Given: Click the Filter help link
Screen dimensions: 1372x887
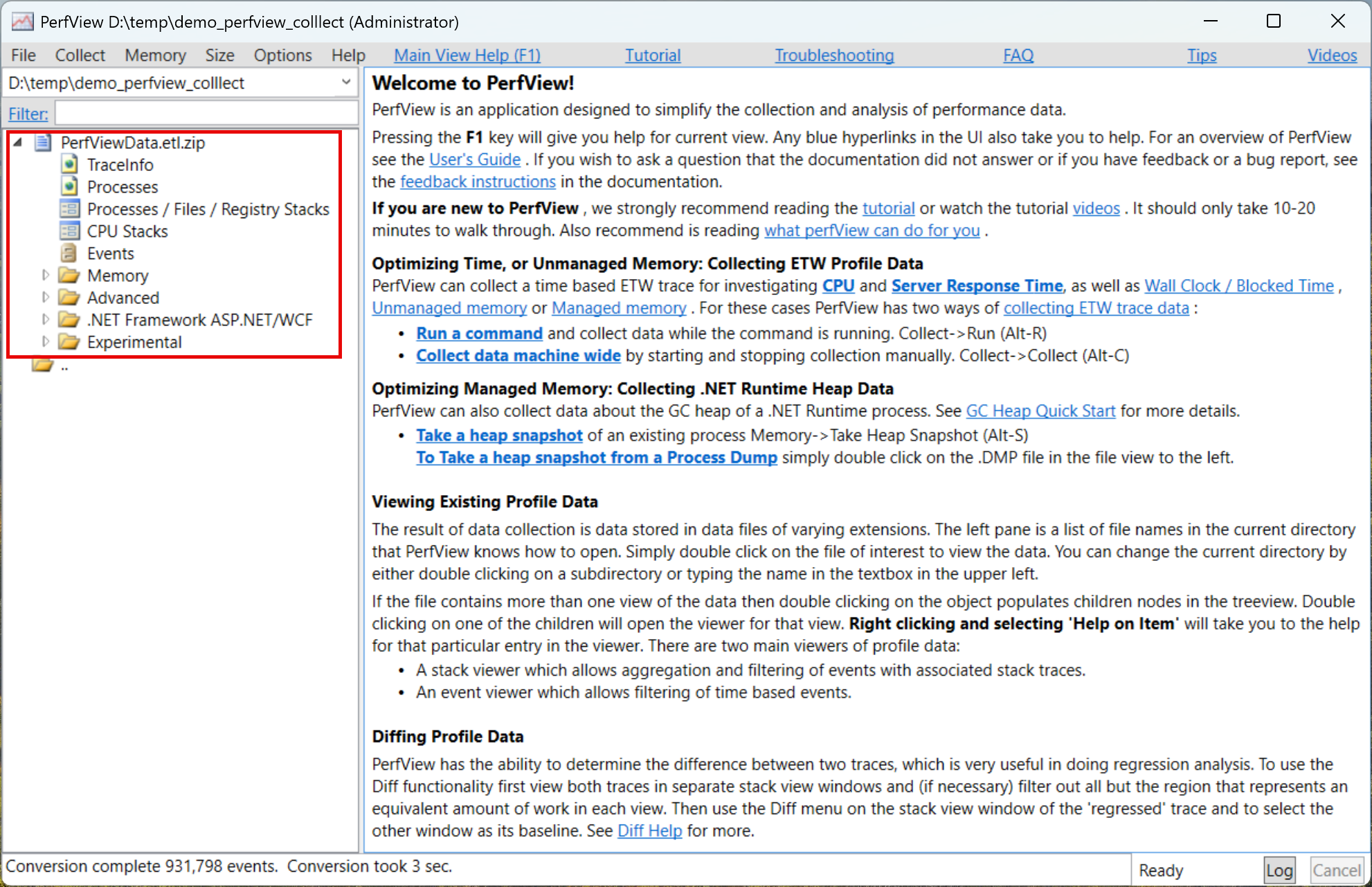Looking at the screenshot, I should tap(28, 114).
